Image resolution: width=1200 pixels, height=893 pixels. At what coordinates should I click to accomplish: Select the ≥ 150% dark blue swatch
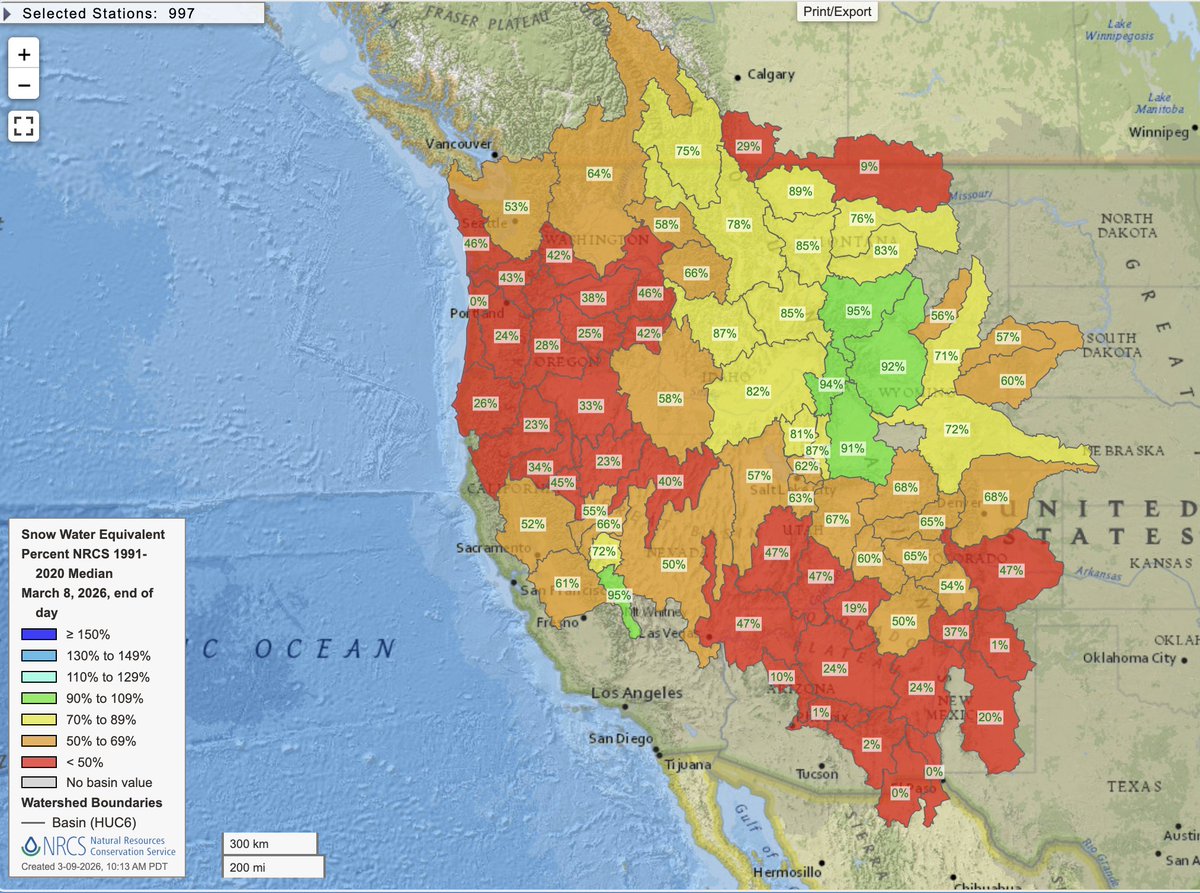(38, 634)
